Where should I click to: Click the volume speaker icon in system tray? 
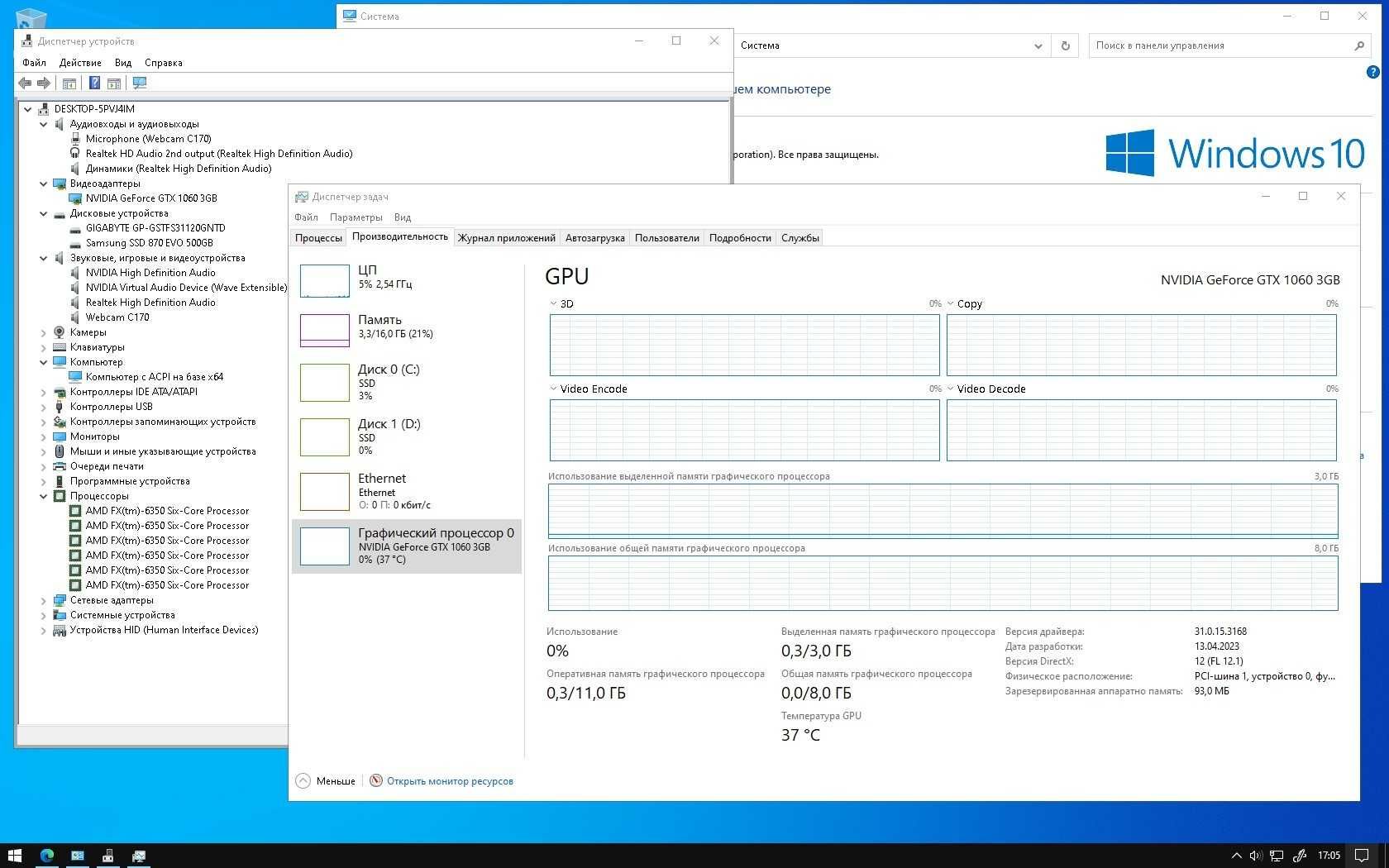(x=1255, y=856)
